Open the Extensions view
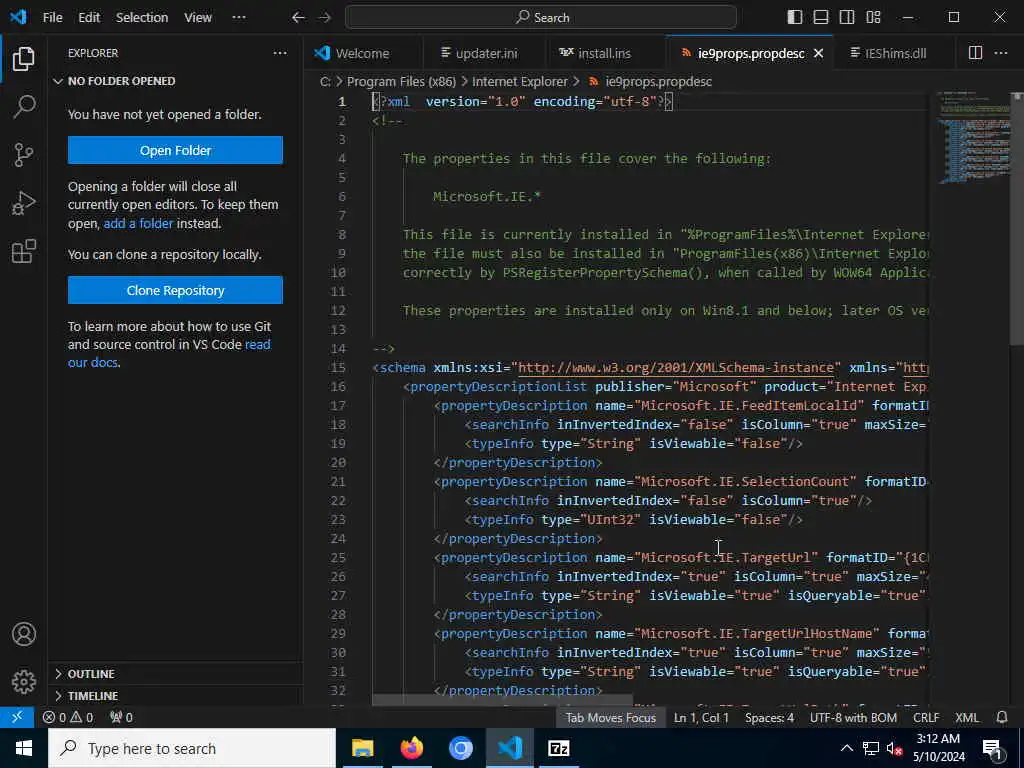 pyautogui.click(x=24, y=251)
